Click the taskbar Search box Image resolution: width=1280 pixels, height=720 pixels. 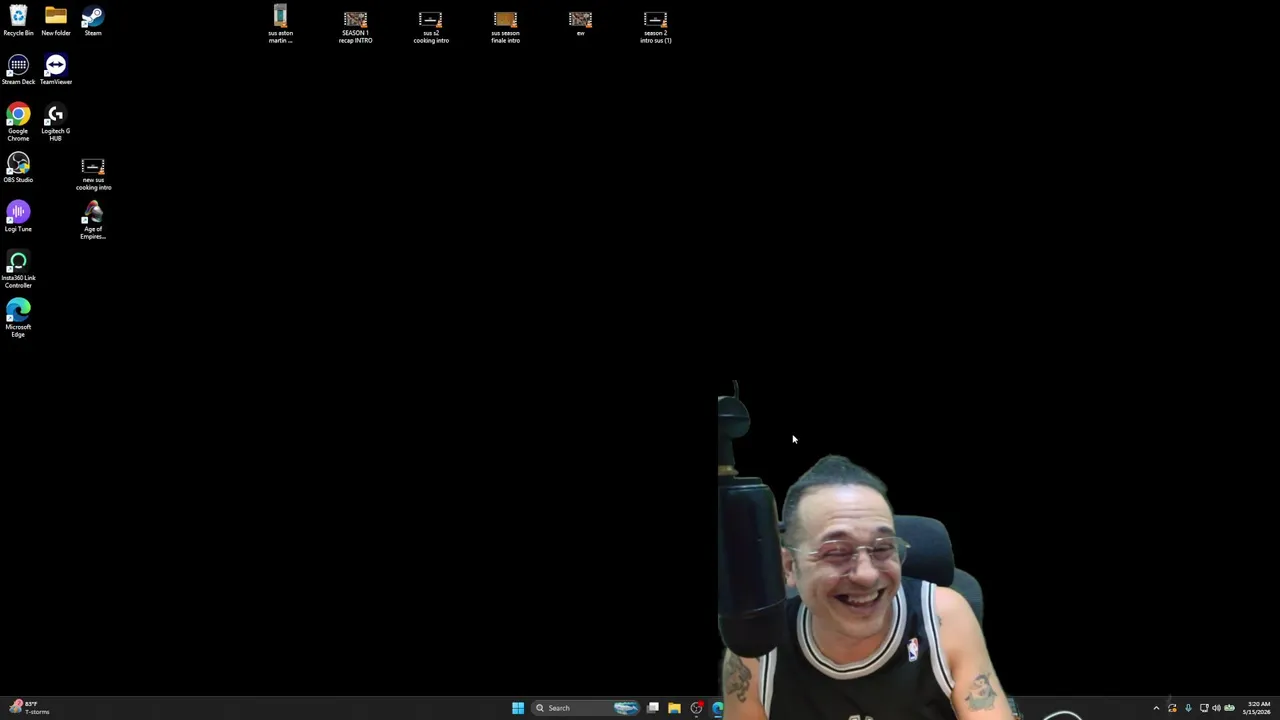[587, 708]
